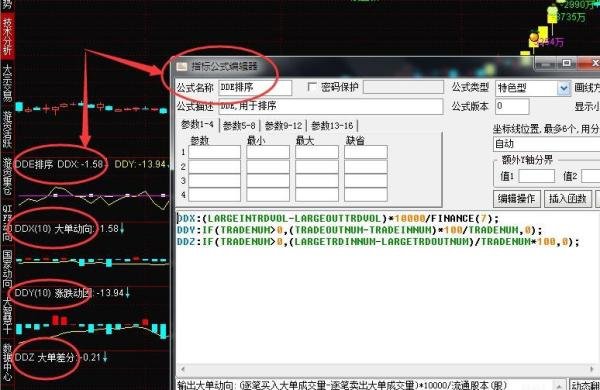
Task: Click the DDE排序 indicator label in chart
Action: pos(34,165)
